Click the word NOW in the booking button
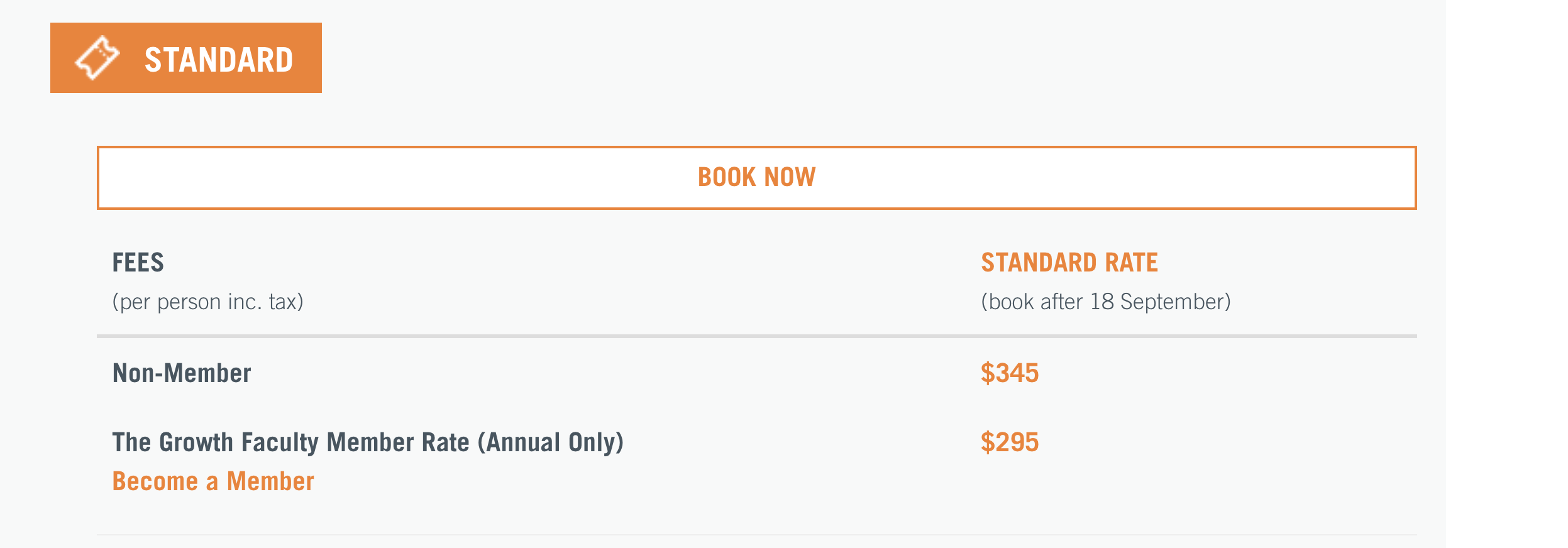This screenshot has width=1568, height=548. tap(790, 177)
